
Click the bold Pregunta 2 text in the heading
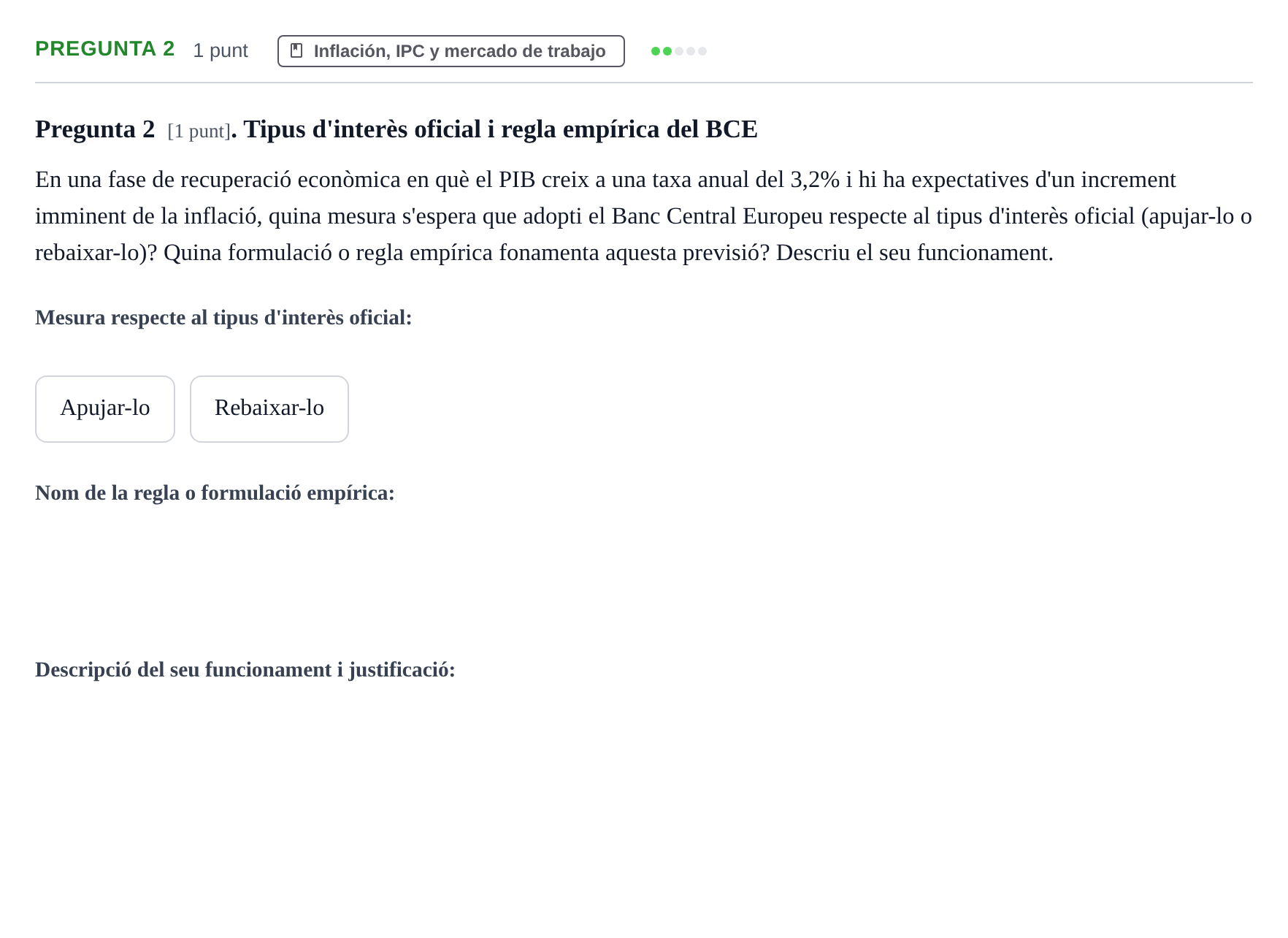coord(95,129)
